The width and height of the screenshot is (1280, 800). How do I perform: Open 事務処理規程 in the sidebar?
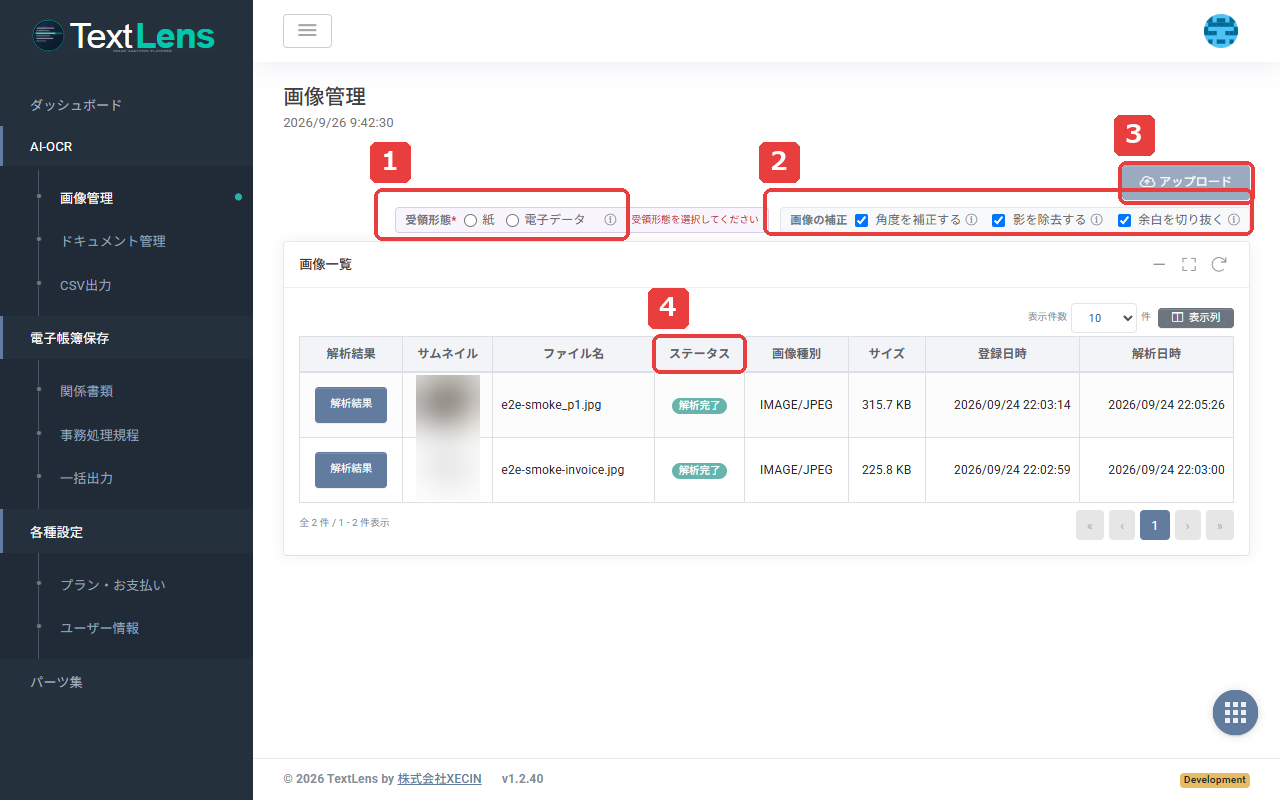coord(99,435)
